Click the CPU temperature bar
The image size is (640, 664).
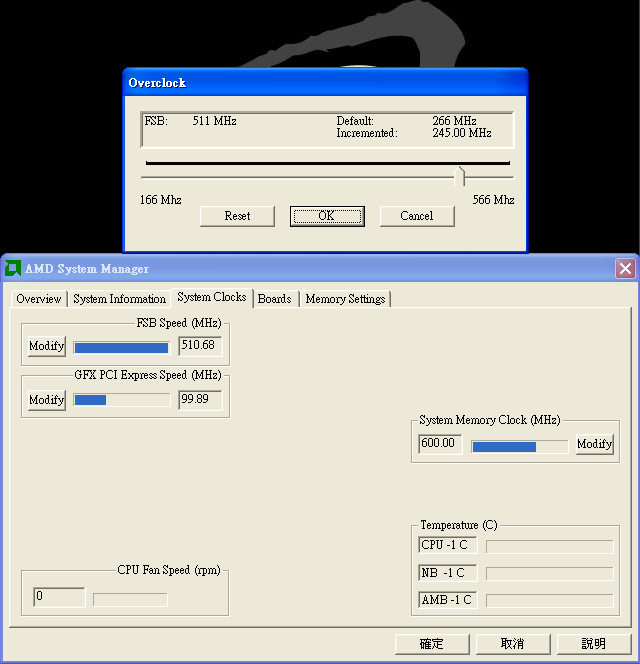coord(550,547)
